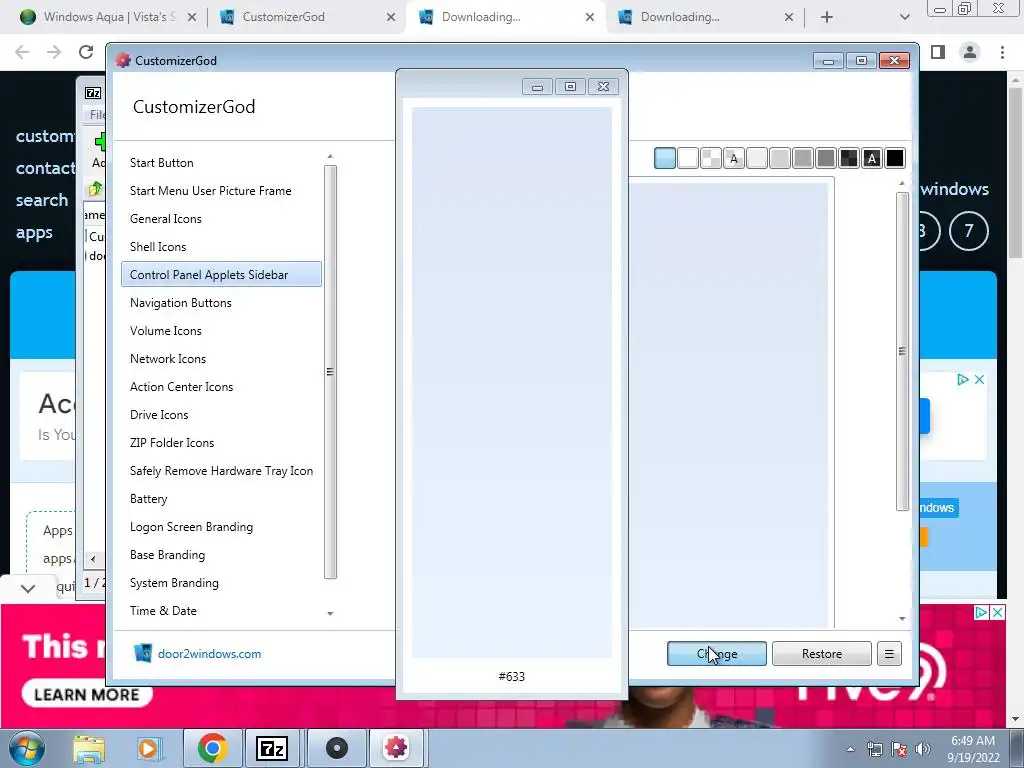Open the taskbar clock and date
The height and width of the screenshot is (768, 1024).
973,749
